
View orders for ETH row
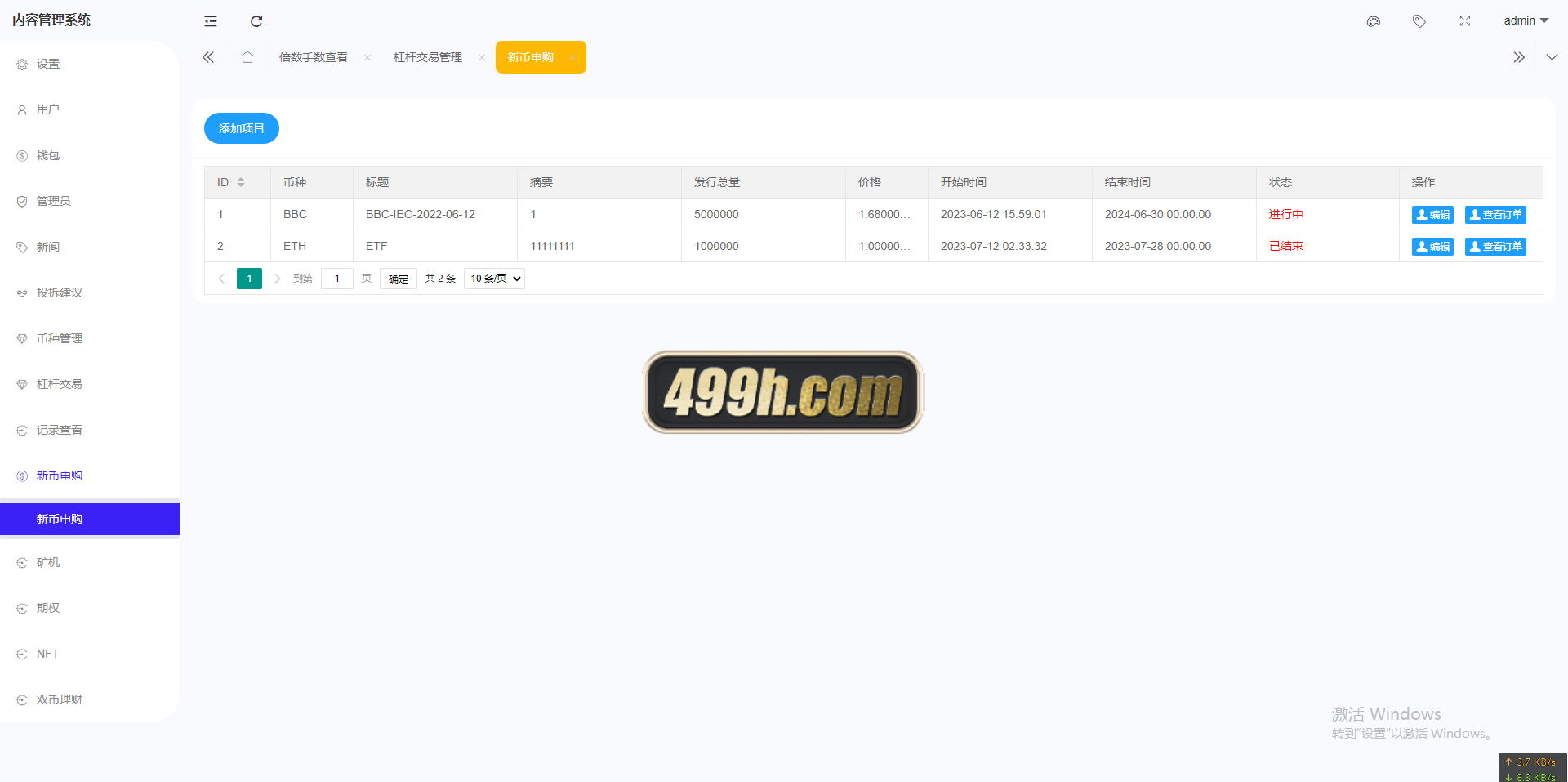pos(1495,247)
